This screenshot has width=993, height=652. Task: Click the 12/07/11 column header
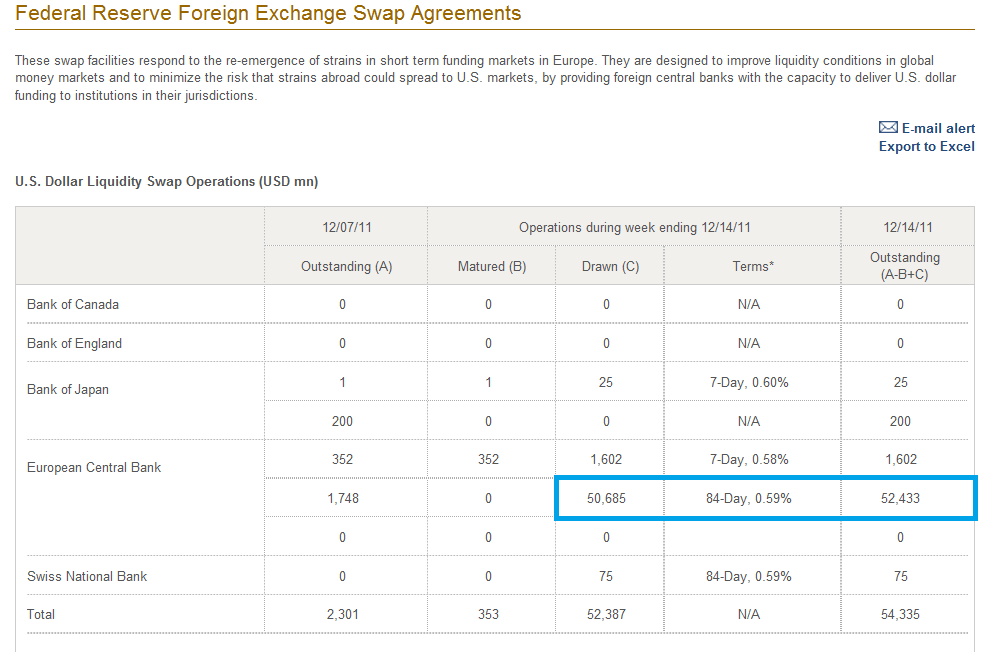pyautogui.click(x=346, y=227)
